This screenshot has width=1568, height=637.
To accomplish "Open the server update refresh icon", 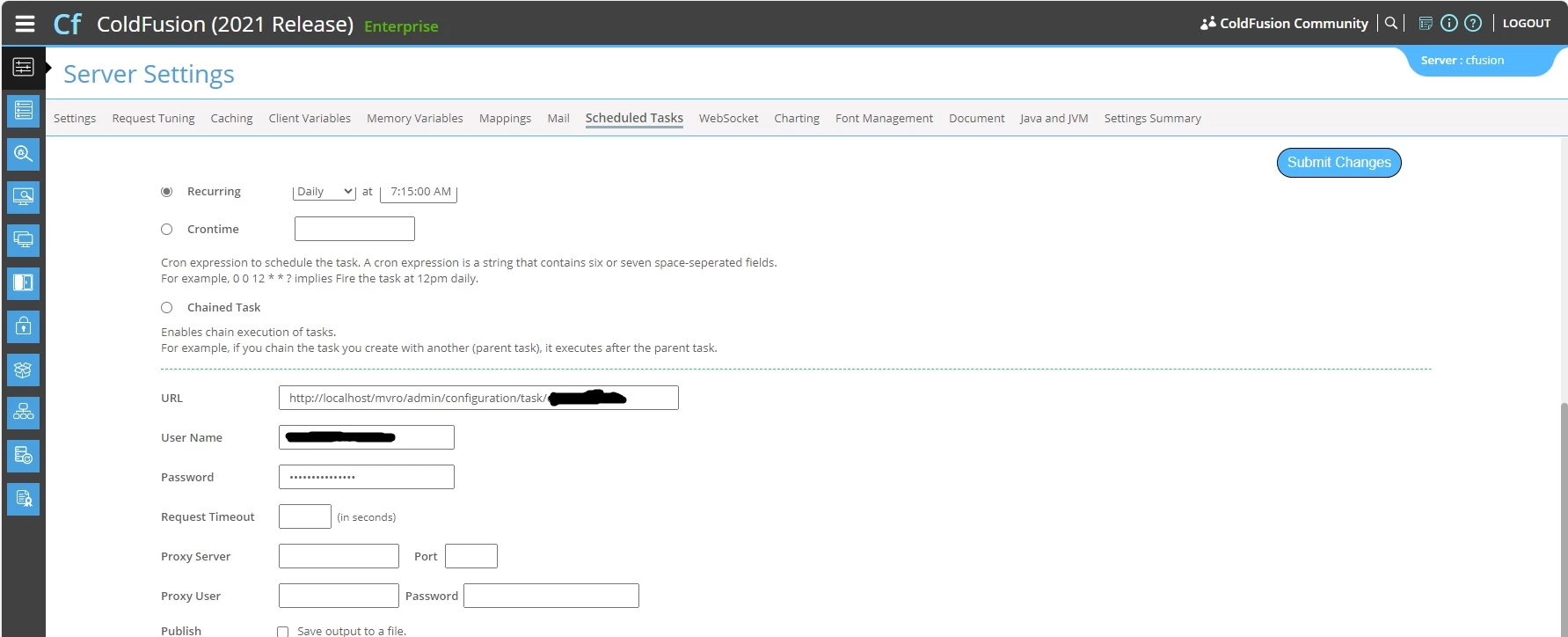I will [x=24, y=456].
